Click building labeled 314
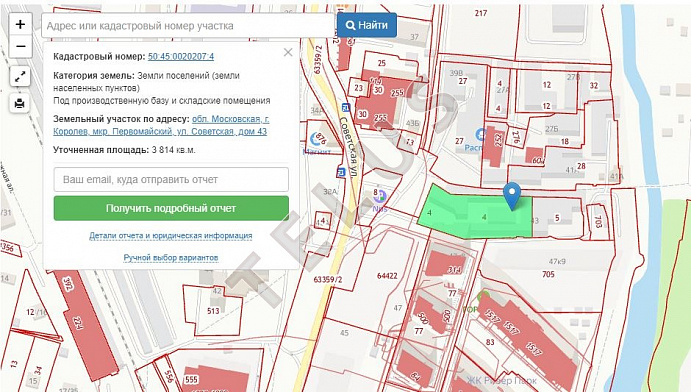This screenshot has width=691, height=392. (454, 269)
